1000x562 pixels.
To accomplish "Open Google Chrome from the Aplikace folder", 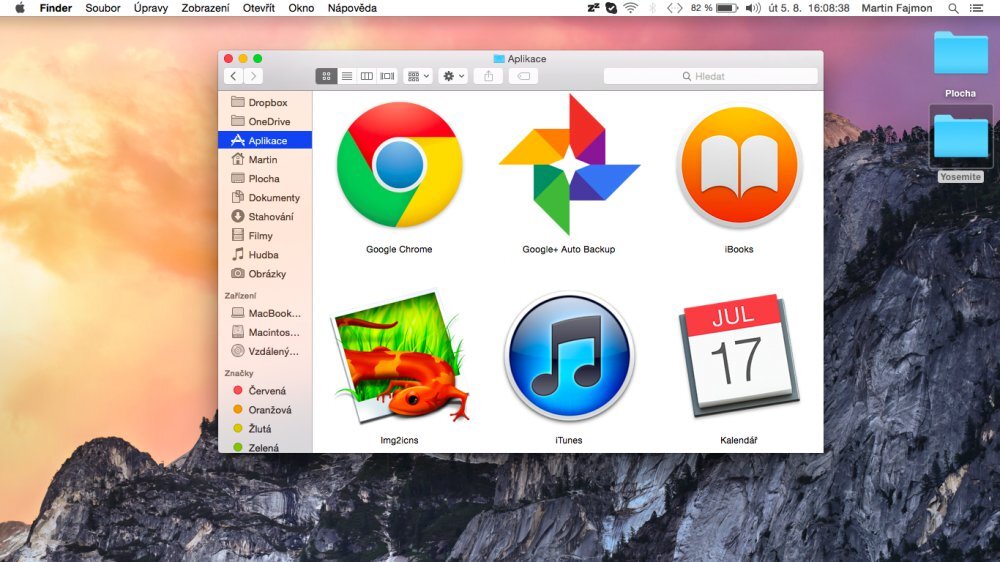I will tap(400, 165).
